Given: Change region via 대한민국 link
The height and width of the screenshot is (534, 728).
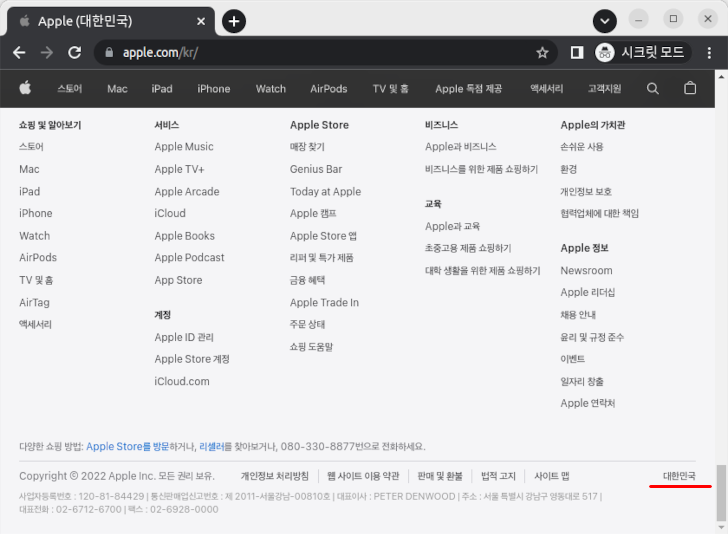Looking at the screenshot, I should coord(679,476).
